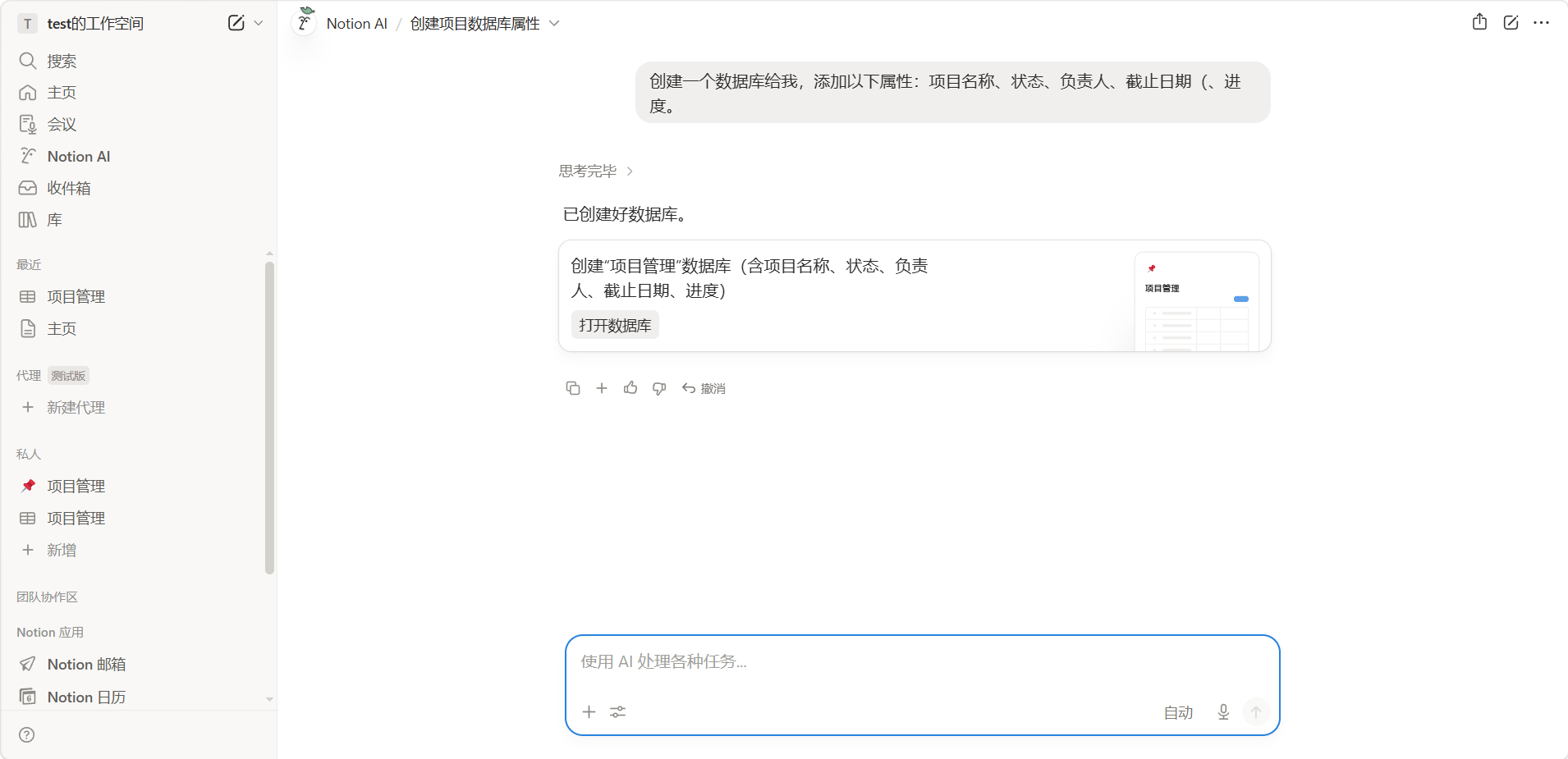Click 新建代理 to create an agent
The width and height of the screenshot is (1568, 759).
coord(76,408)
